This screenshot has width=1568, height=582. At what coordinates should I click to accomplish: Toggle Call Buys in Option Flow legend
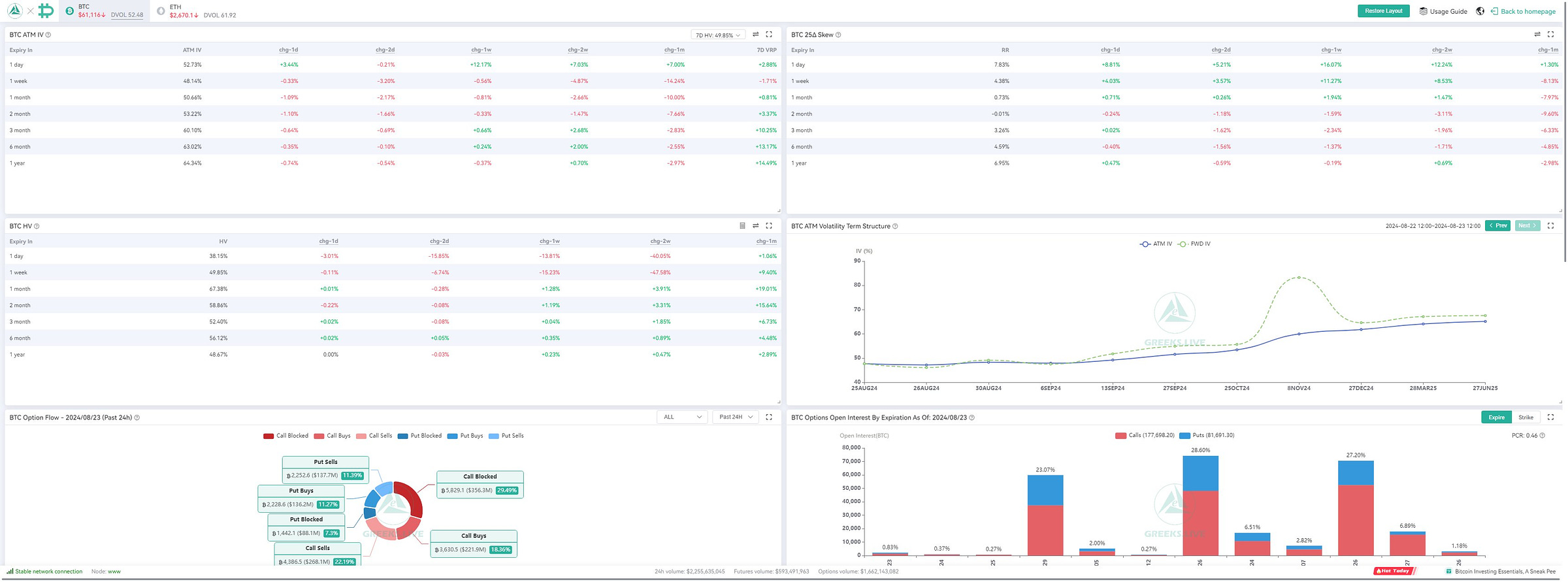click(332, 436)
